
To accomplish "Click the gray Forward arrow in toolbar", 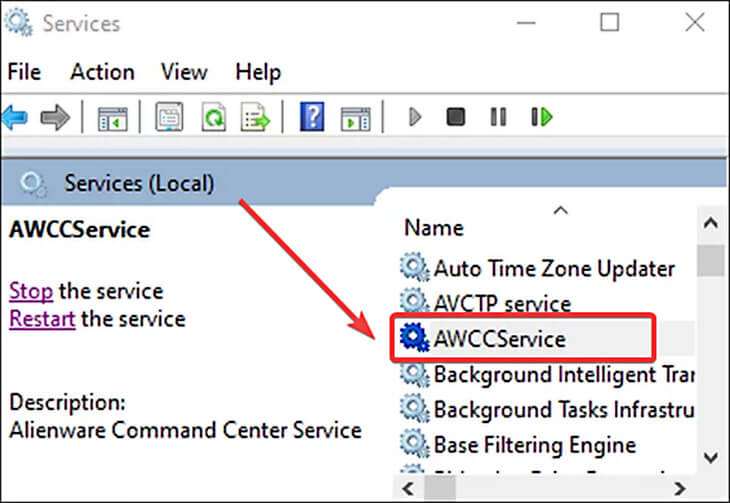I will [x=55, y=117].
